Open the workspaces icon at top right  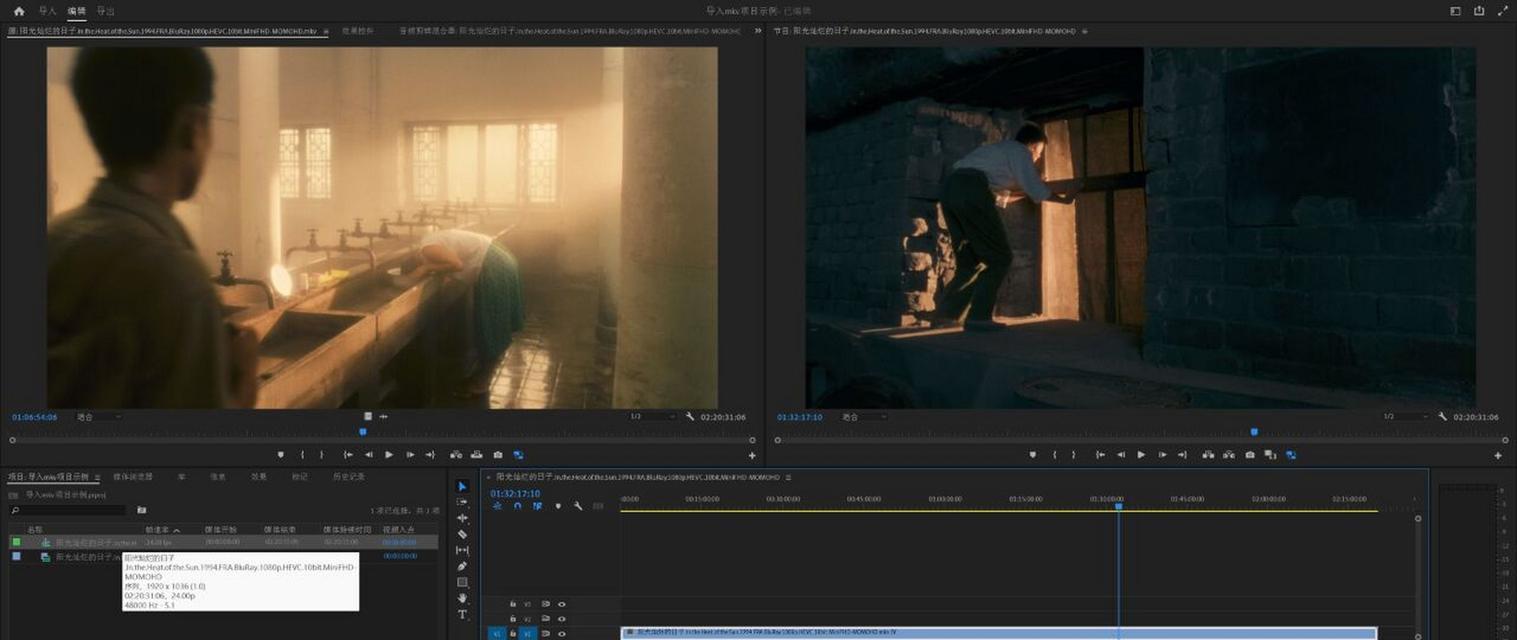(1456, 11)
